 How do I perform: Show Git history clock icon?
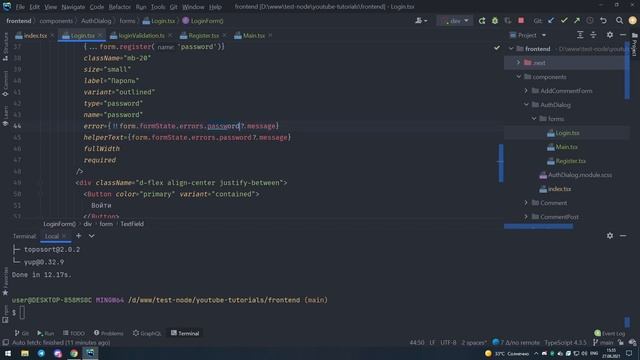click(x=590, y=20)
